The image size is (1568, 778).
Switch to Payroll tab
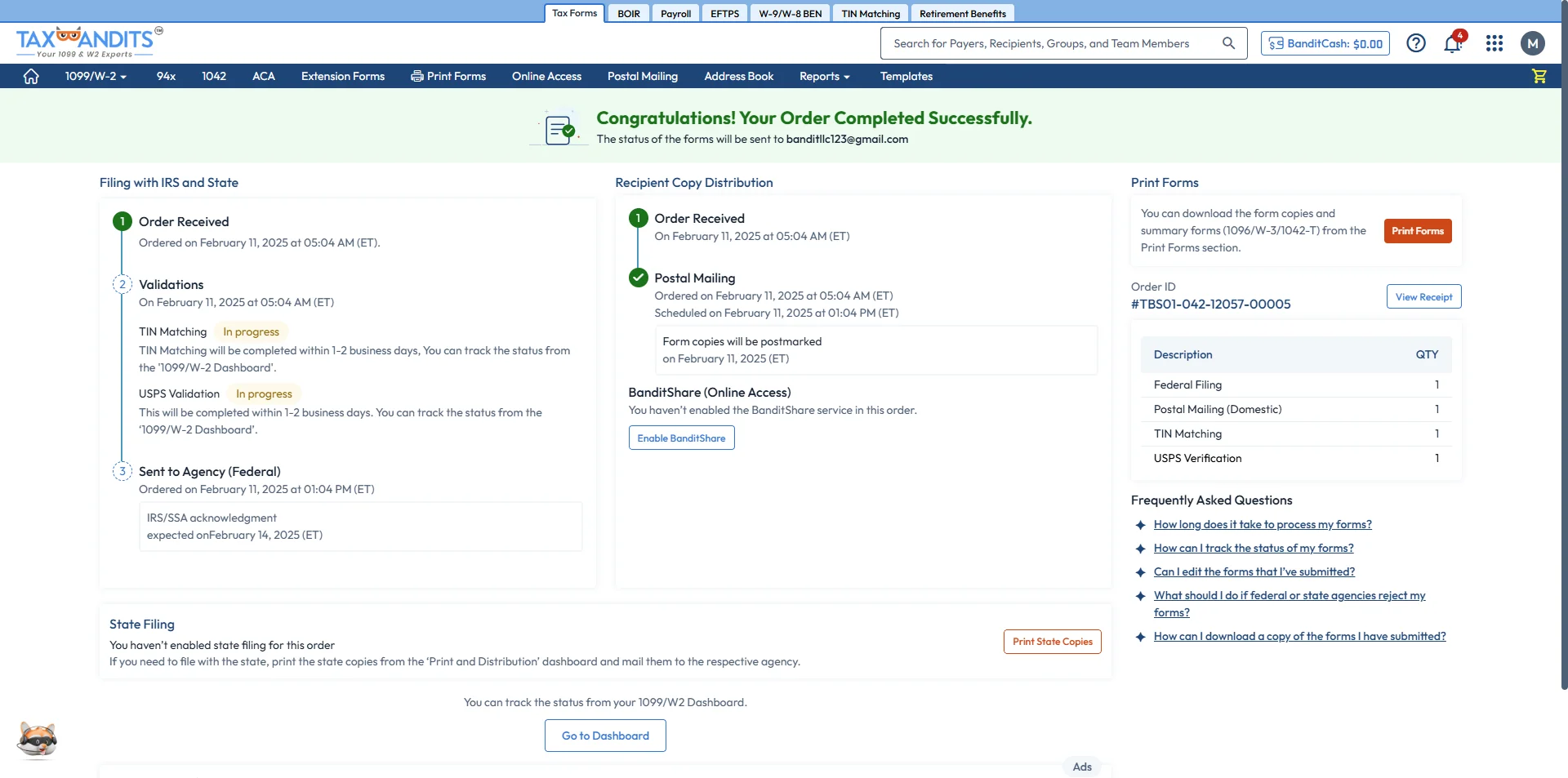[x=675, y=13]
